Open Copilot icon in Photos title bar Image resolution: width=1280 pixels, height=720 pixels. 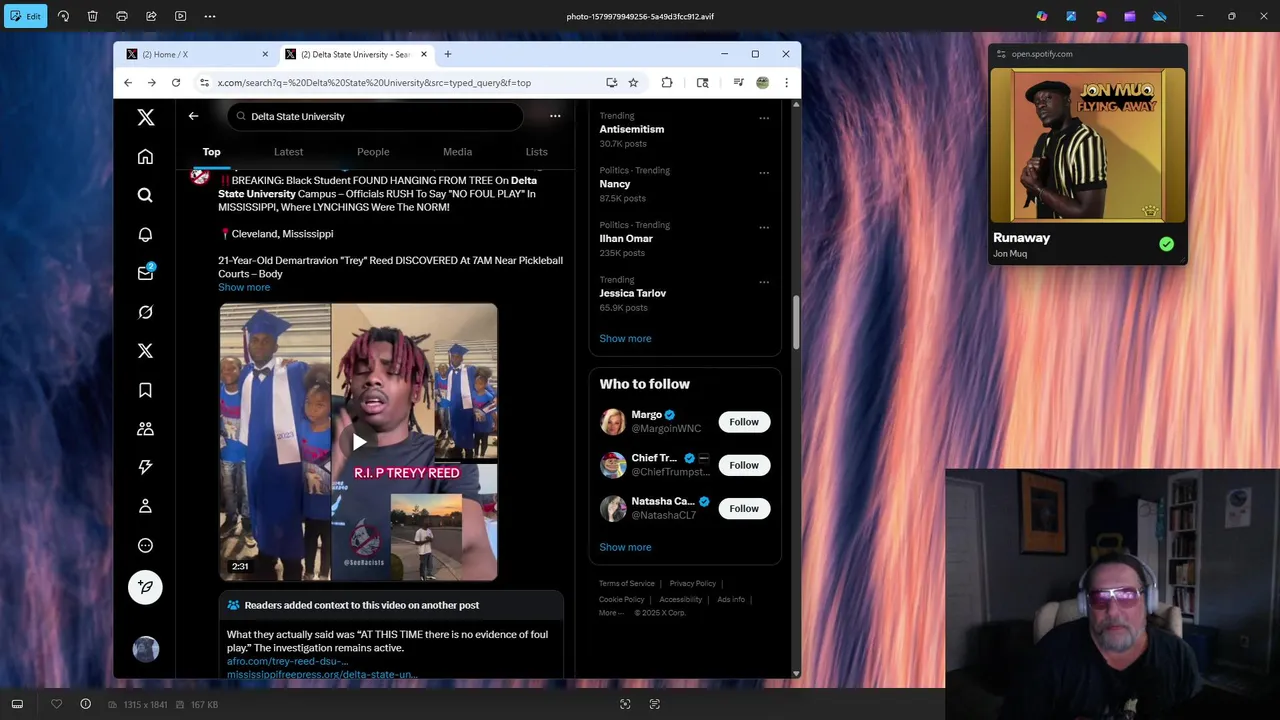[x=1042, y=16]
